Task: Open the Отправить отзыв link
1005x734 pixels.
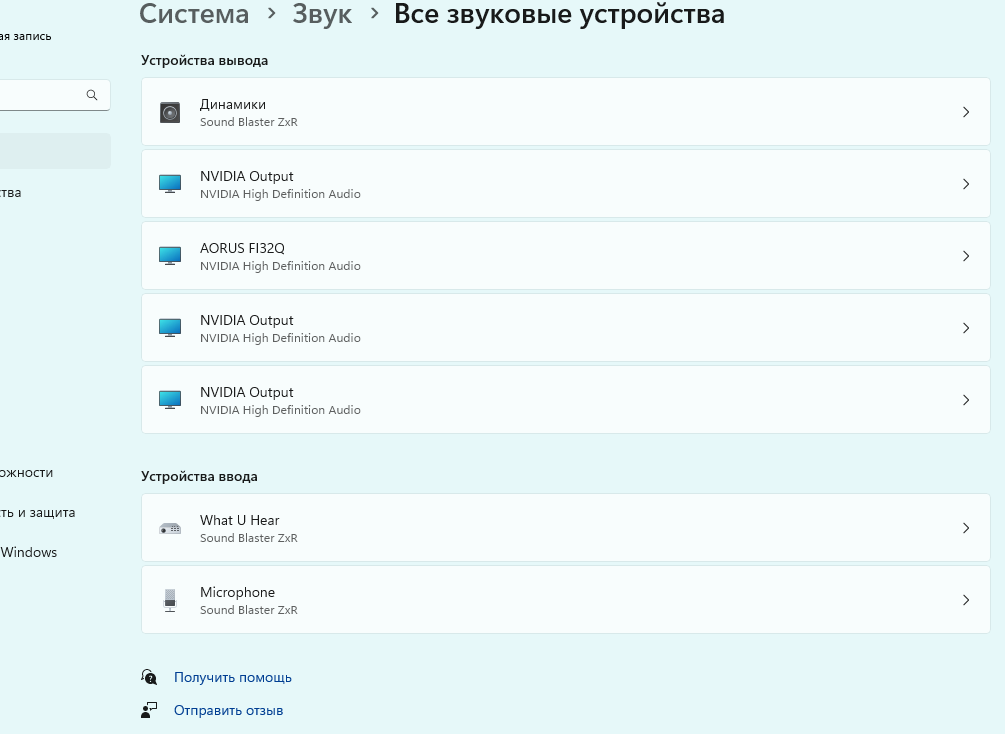Action: pyautogui.click(x=228, y=710)
